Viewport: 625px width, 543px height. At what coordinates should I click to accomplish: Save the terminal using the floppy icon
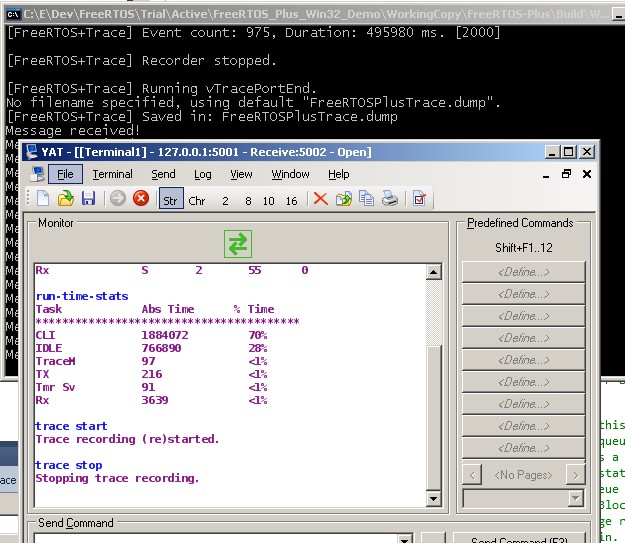88,199
